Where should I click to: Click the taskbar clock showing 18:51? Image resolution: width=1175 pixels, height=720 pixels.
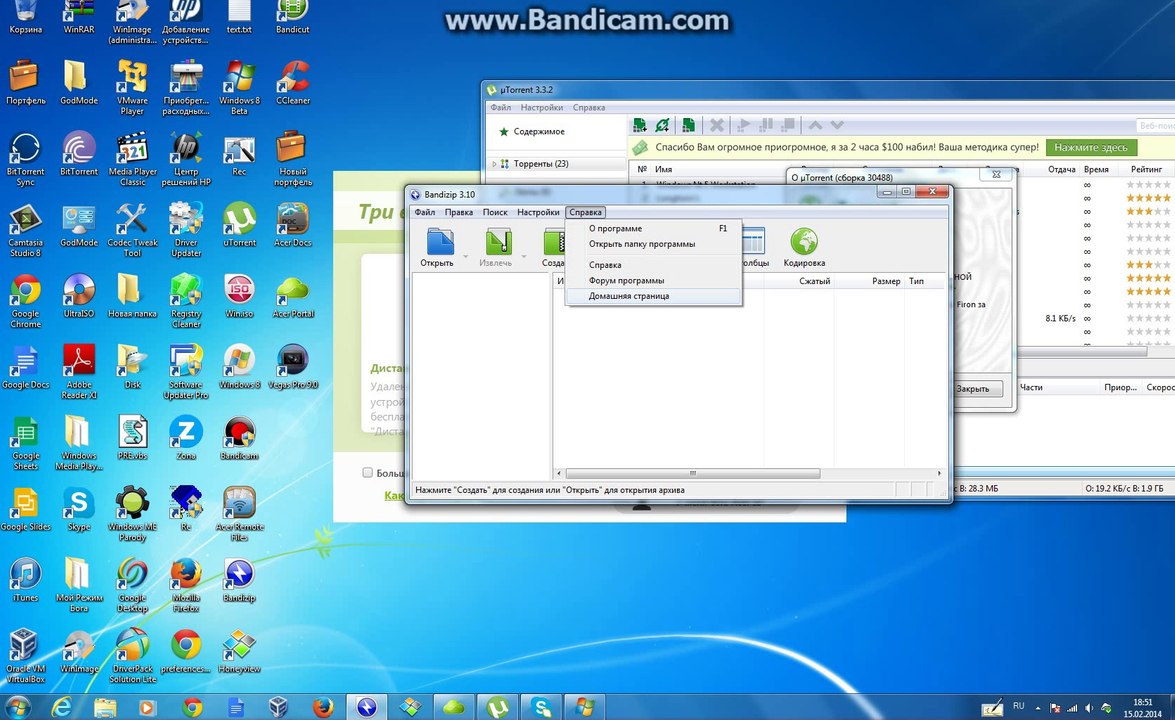[x=1143, y=707]
